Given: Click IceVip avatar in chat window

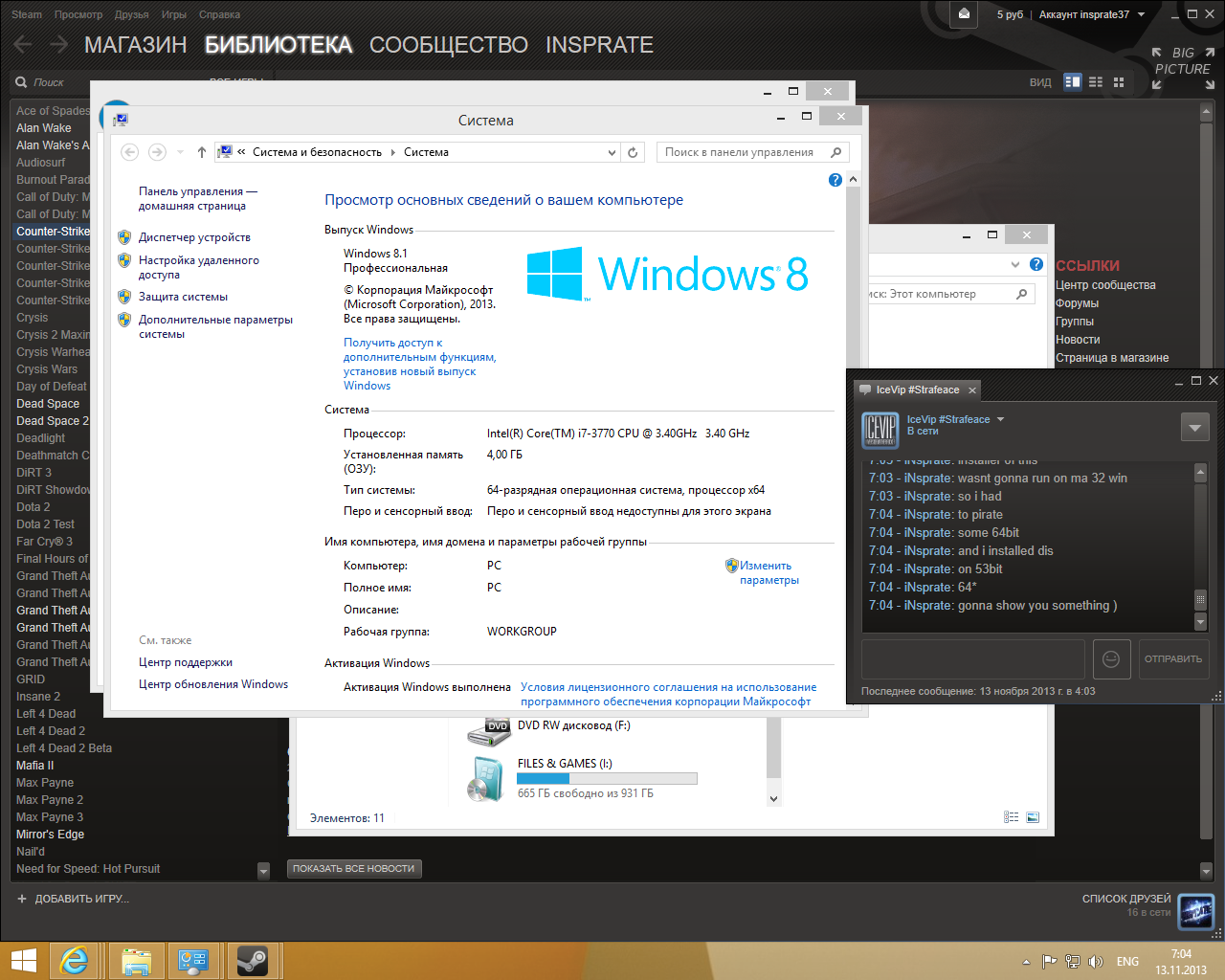Looking at the screenshot, I should 880,429.
